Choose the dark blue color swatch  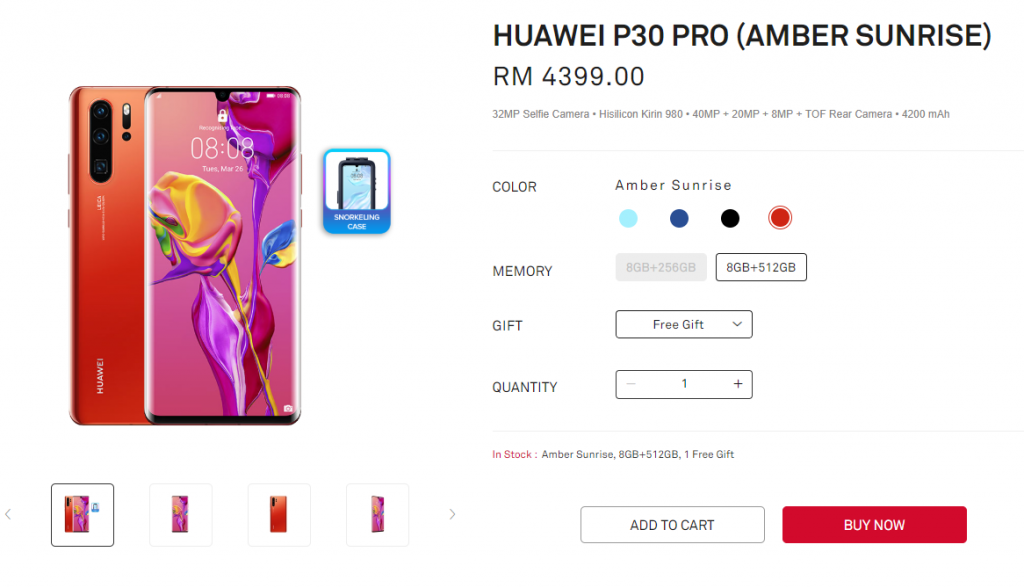pos(679,218)
